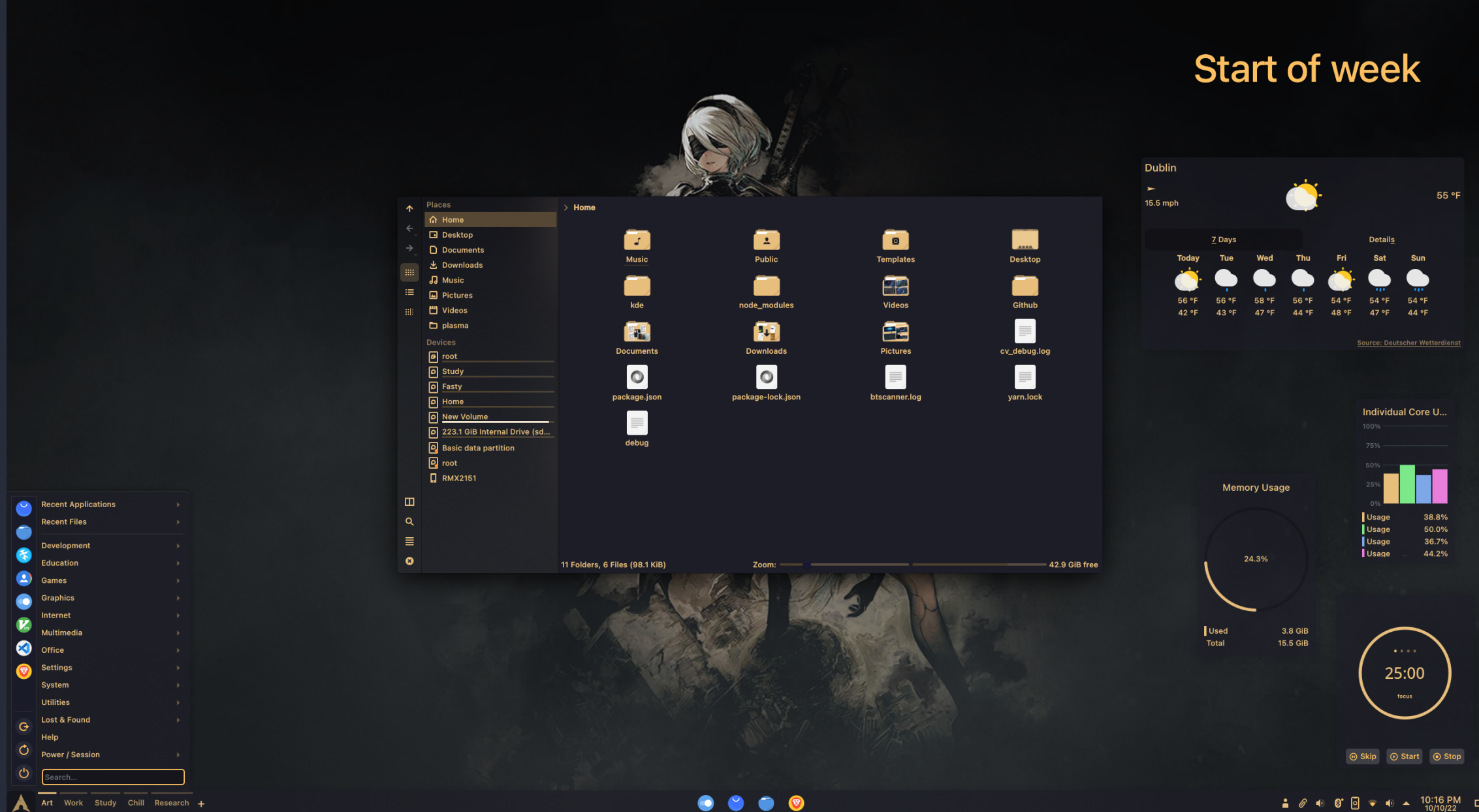Open the Arch application launcher
1479x812 pixels.
tap(21, 802)
